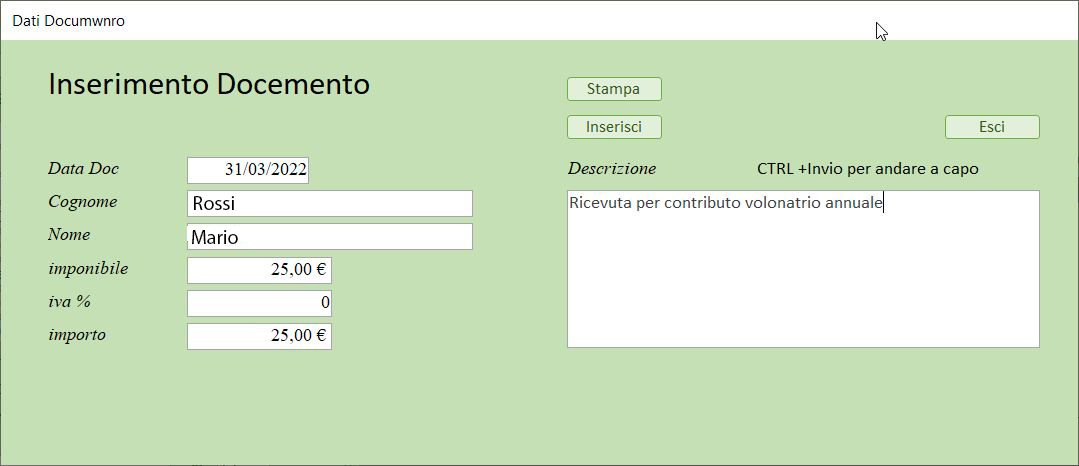Viewport: 1079px width, 466px height.
Task: Focus the Data Doc date field
Action: click(248, 170)
